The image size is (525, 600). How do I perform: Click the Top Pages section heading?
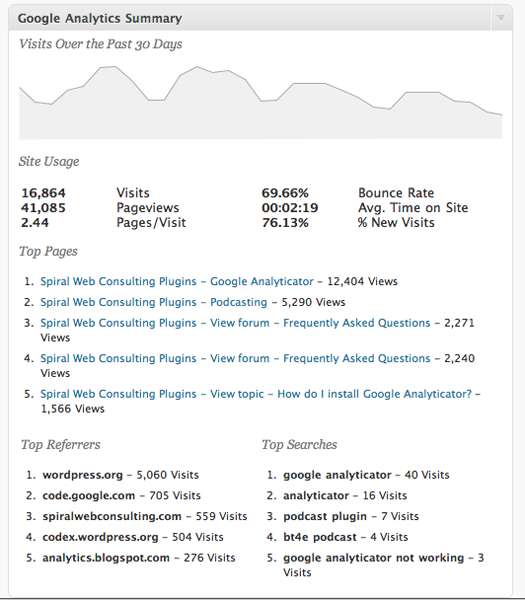coord(48,251)
